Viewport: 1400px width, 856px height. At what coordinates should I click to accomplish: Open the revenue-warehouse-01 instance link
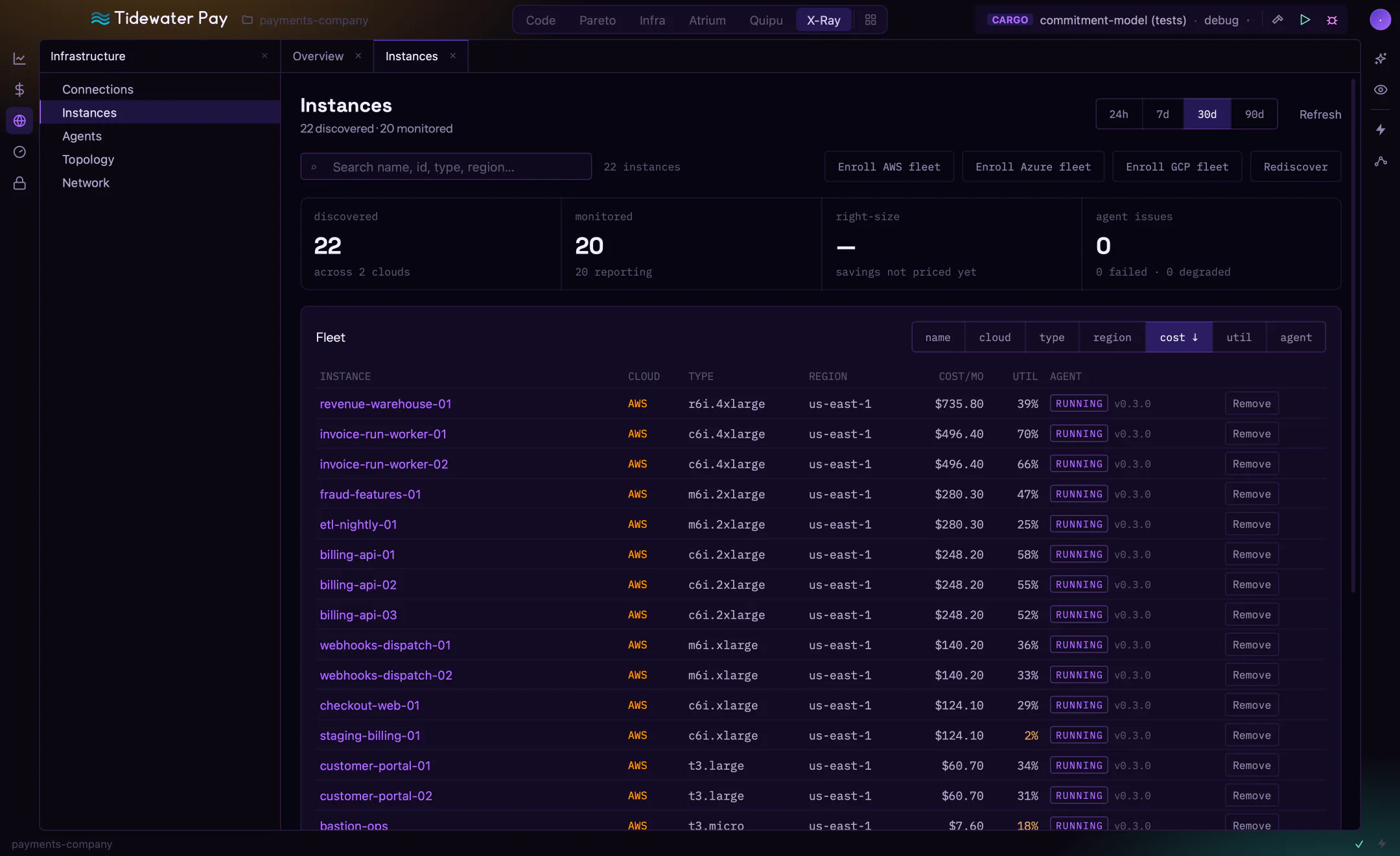click(385, 403)
